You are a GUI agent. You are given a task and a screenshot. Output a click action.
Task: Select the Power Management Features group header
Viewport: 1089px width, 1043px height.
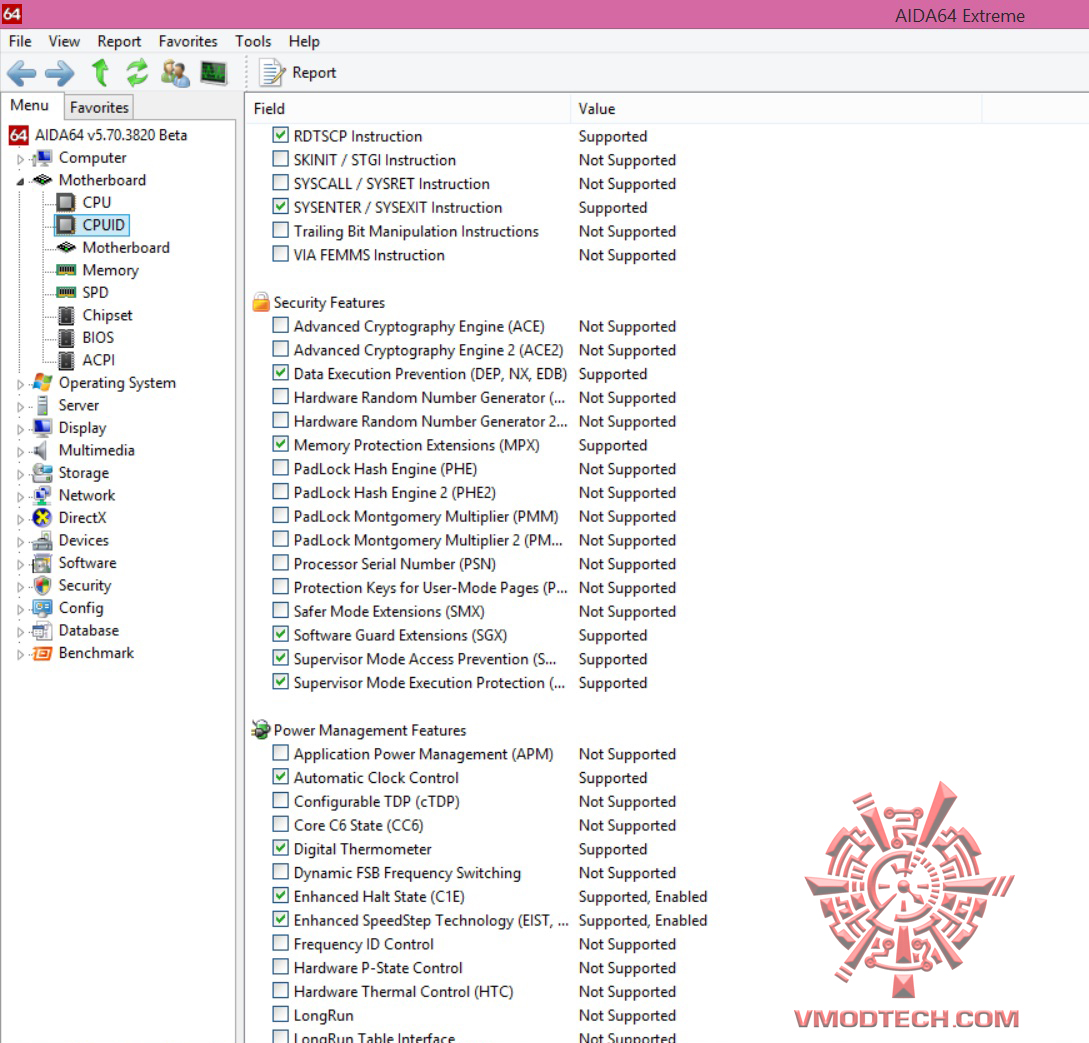tap(369, 730)
